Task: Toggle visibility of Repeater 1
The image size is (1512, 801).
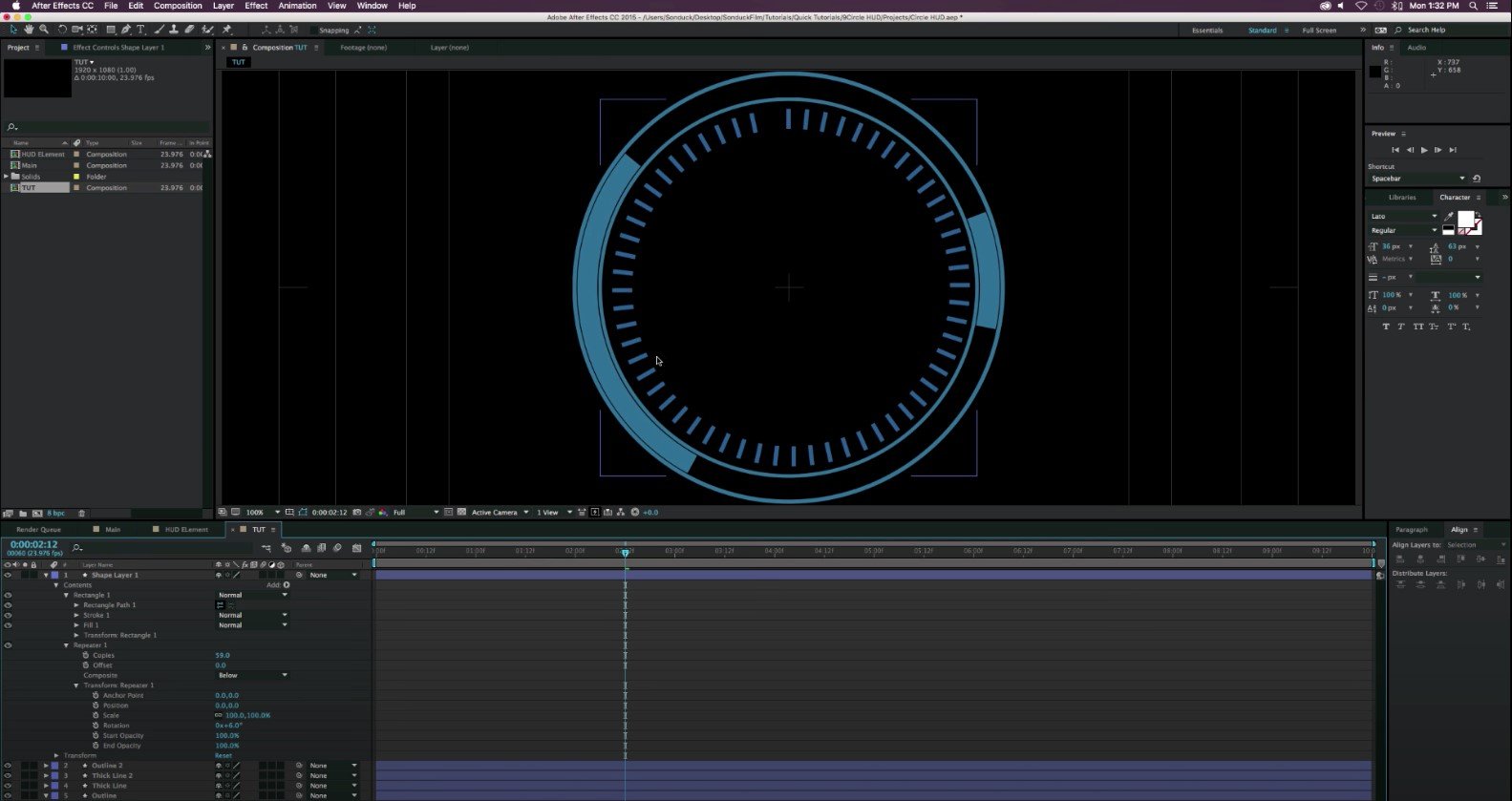Action: click(8, 645)
